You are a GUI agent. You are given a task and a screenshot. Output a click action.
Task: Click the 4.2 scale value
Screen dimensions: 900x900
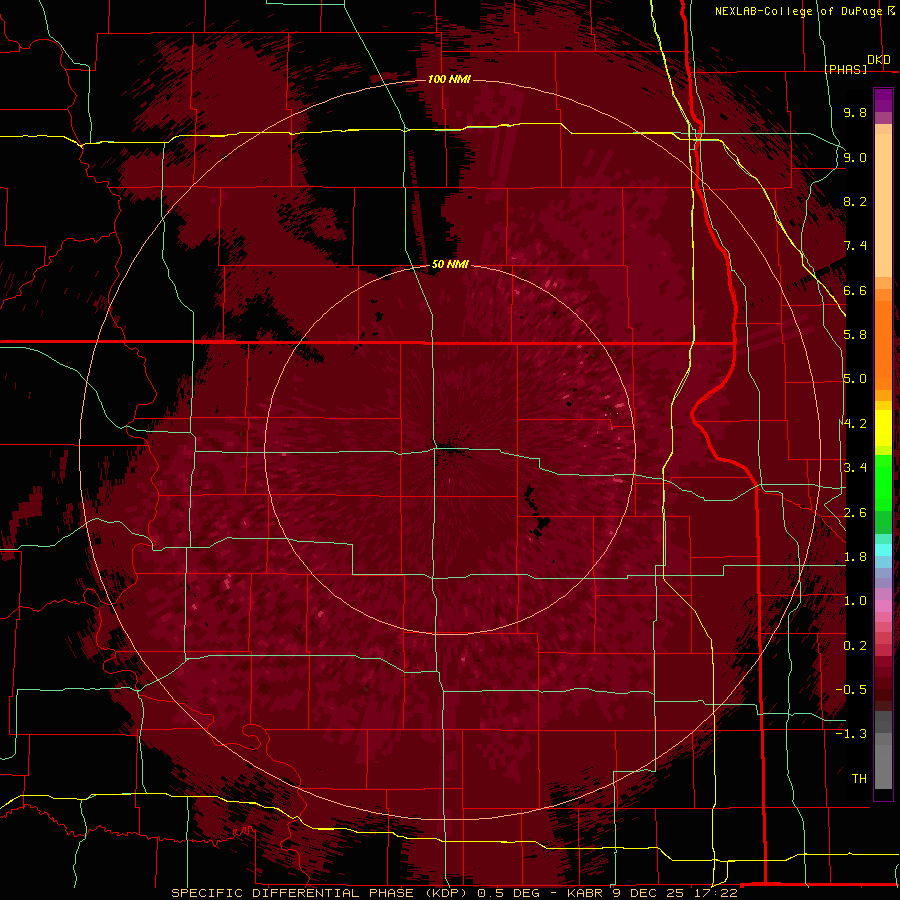(855, 424)
